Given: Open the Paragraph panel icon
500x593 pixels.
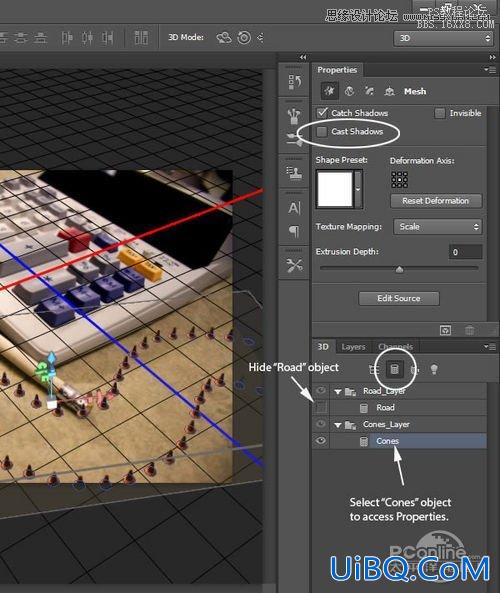Looking at the screenshot, I should [x=294, y=230].
